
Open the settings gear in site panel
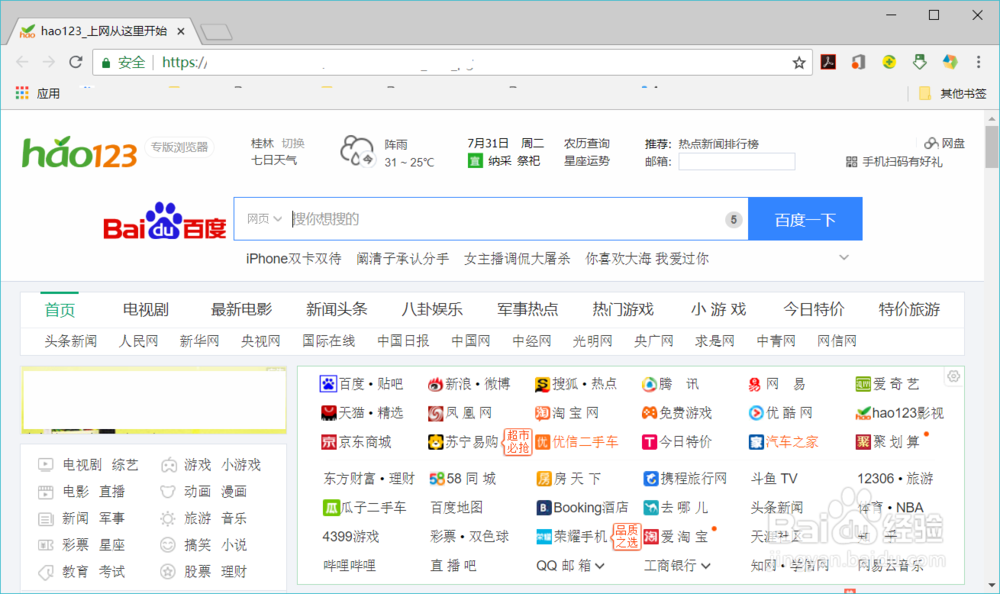[x=953, y=376]
